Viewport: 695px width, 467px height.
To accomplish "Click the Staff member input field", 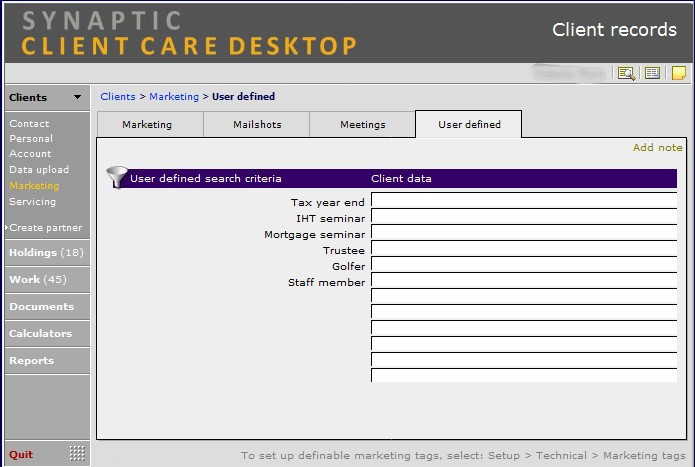I will [524, 280].
